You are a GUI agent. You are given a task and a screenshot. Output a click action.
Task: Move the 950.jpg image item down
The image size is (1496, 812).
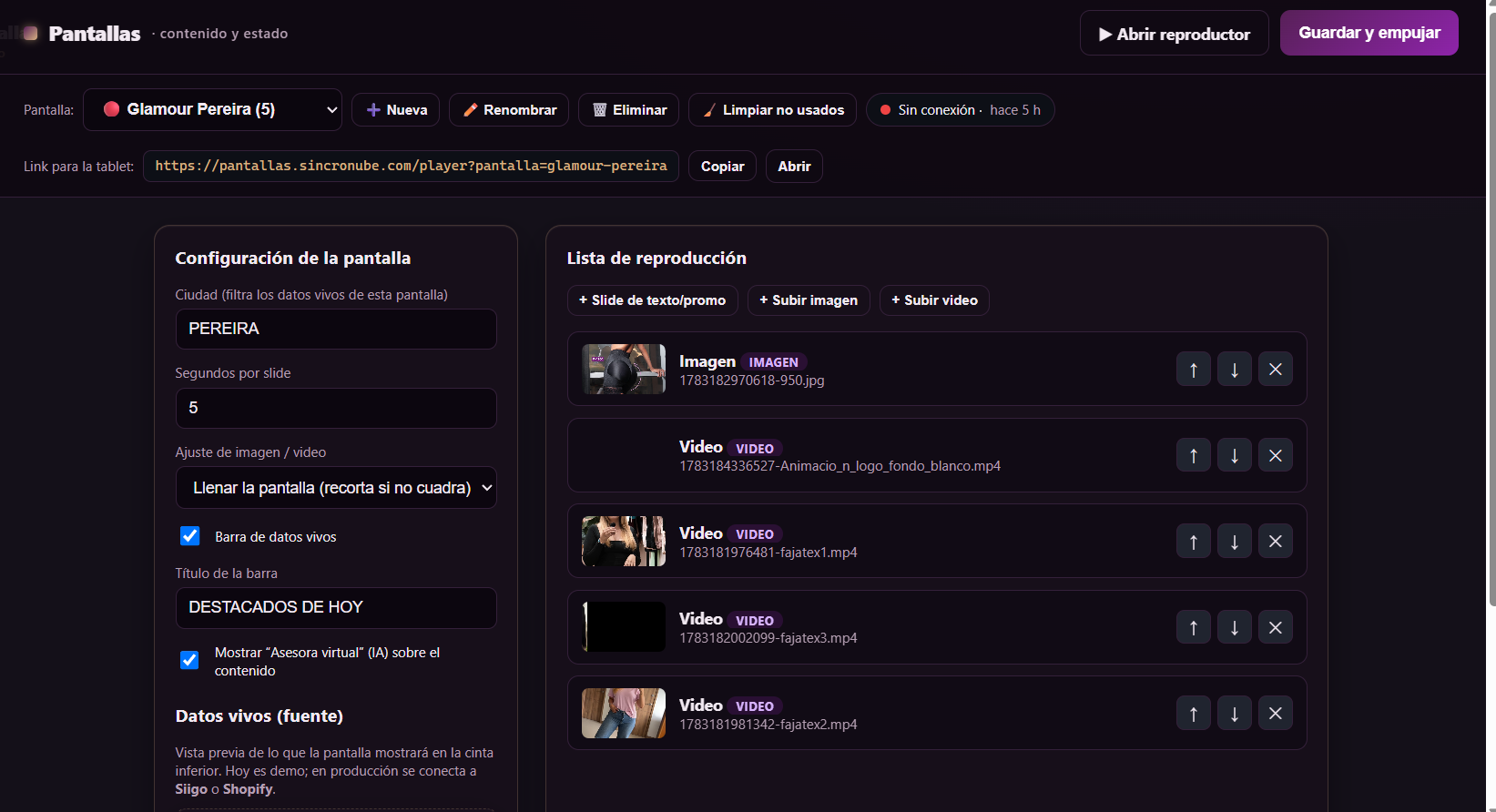(x=1235, y=370)
